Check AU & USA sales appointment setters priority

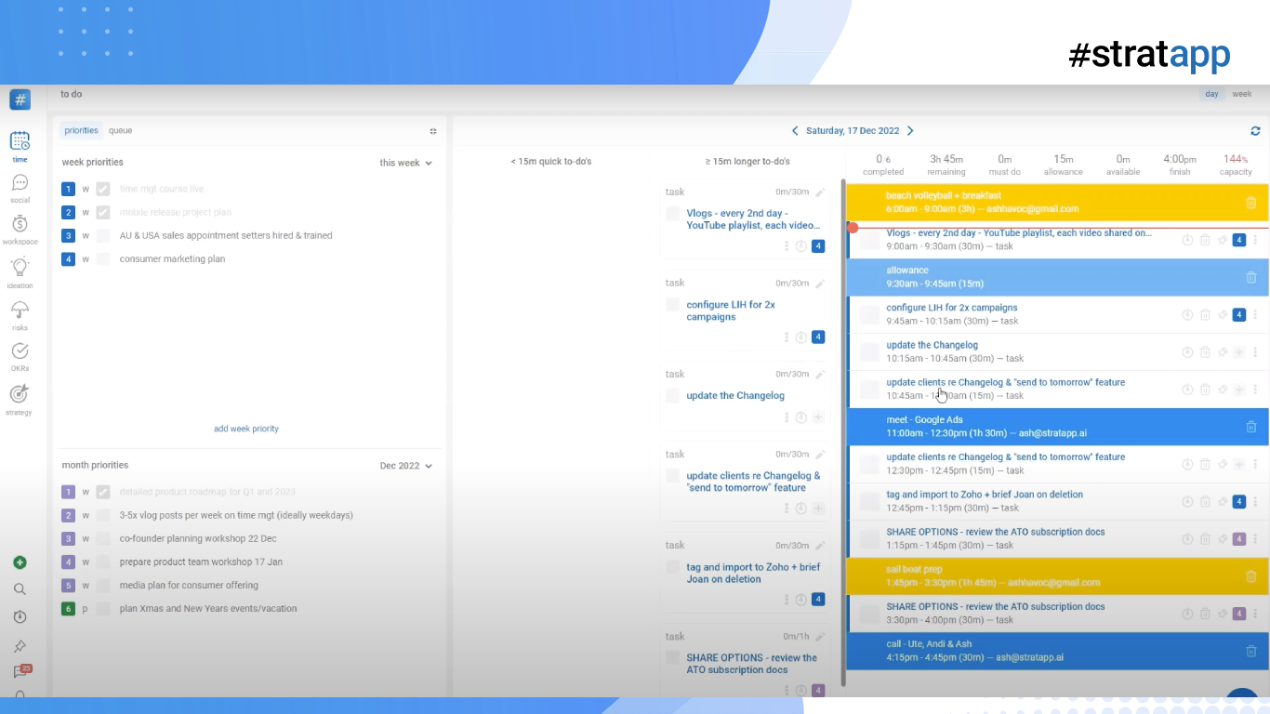coord(103,236)
